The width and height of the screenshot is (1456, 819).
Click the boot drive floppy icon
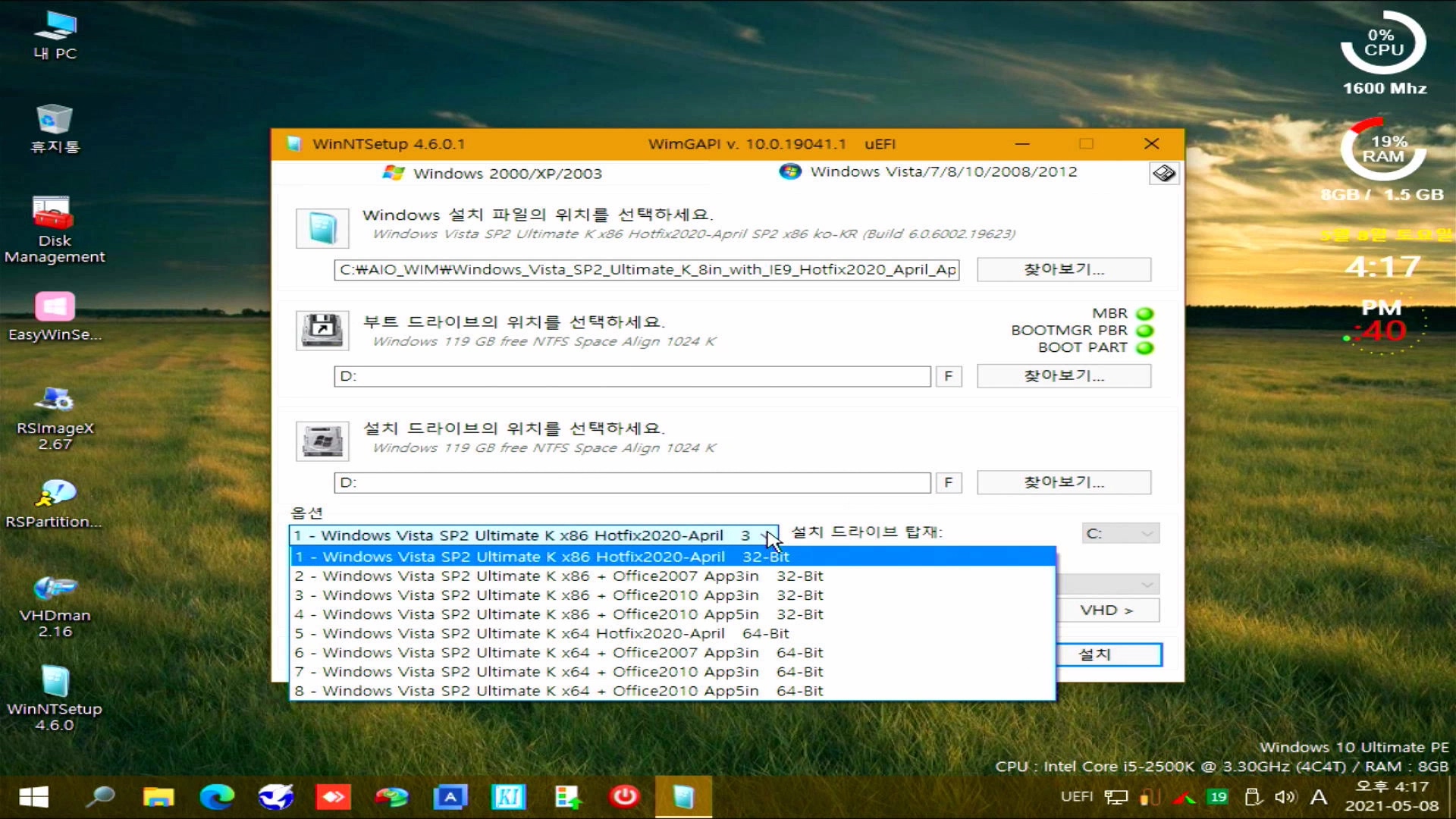point(322,330)
